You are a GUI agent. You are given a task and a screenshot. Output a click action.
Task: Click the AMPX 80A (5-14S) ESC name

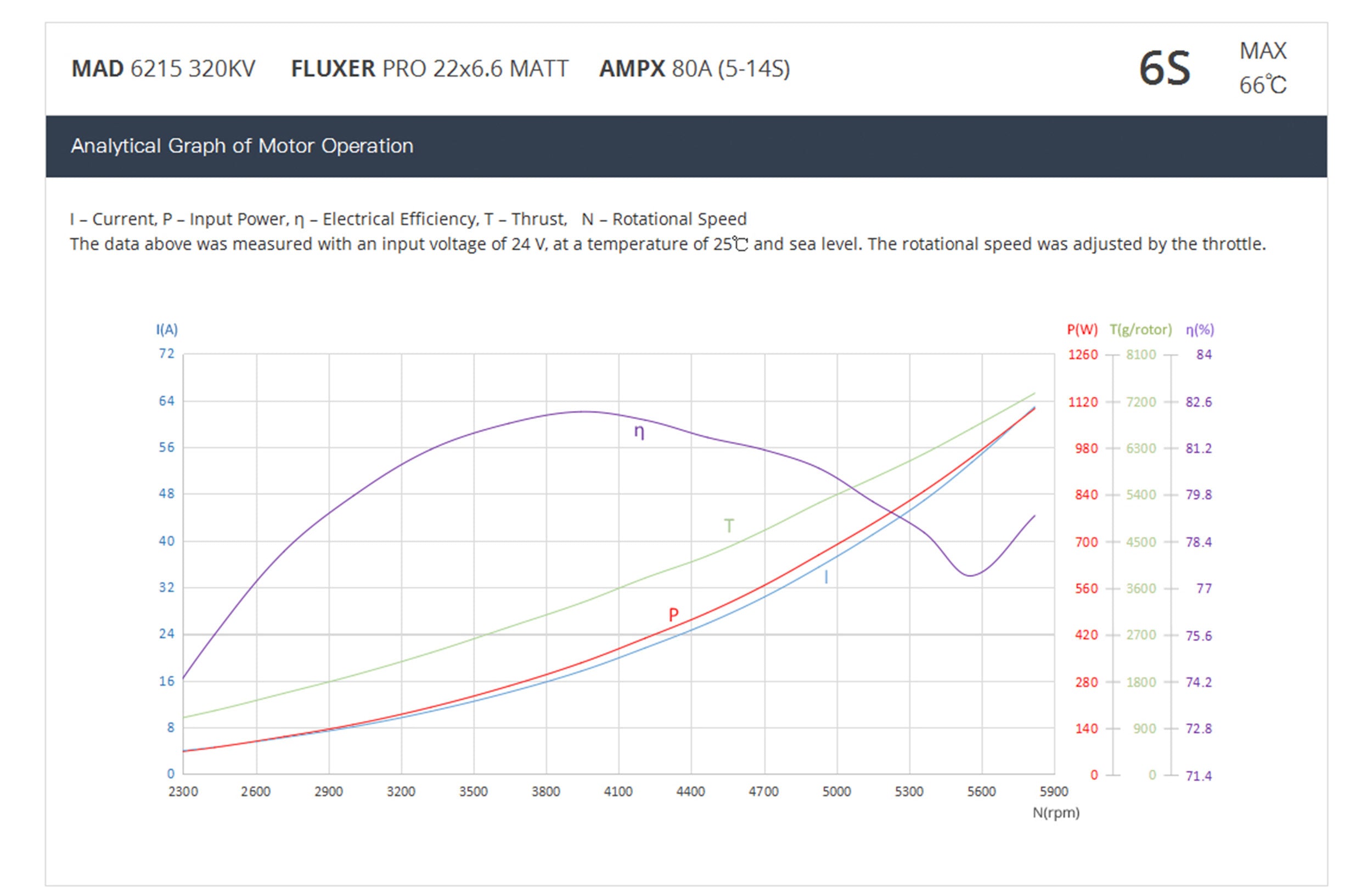694,69
